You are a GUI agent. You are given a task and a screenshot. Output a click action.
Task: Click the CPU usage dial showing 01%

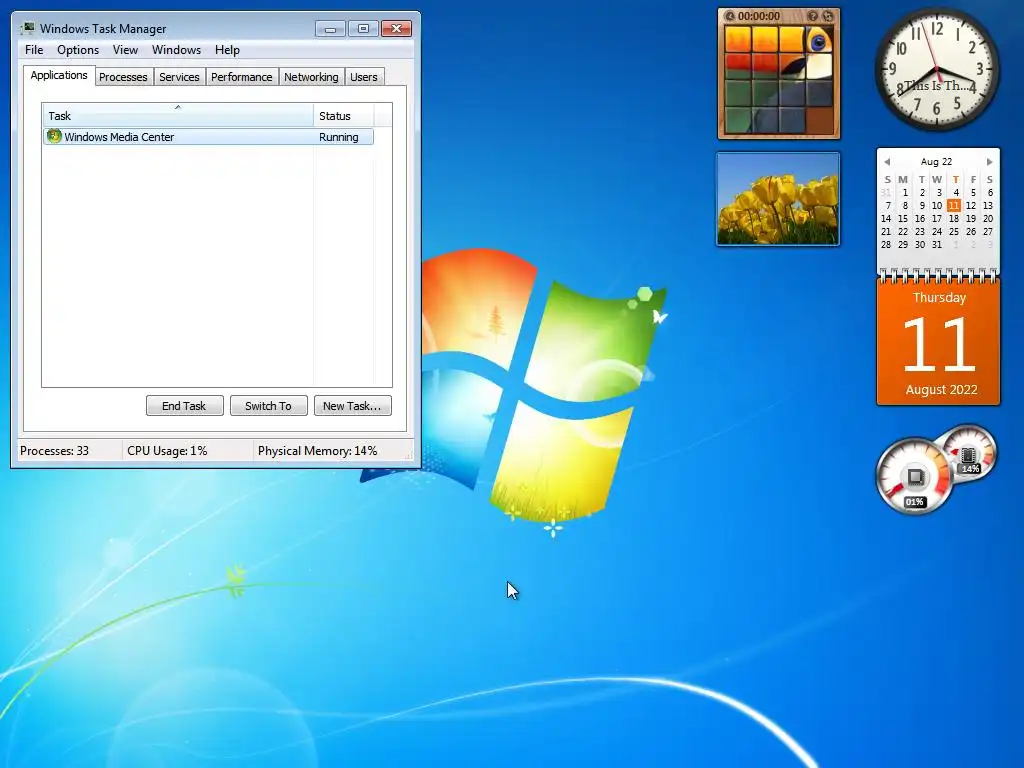tap(914, 475)
